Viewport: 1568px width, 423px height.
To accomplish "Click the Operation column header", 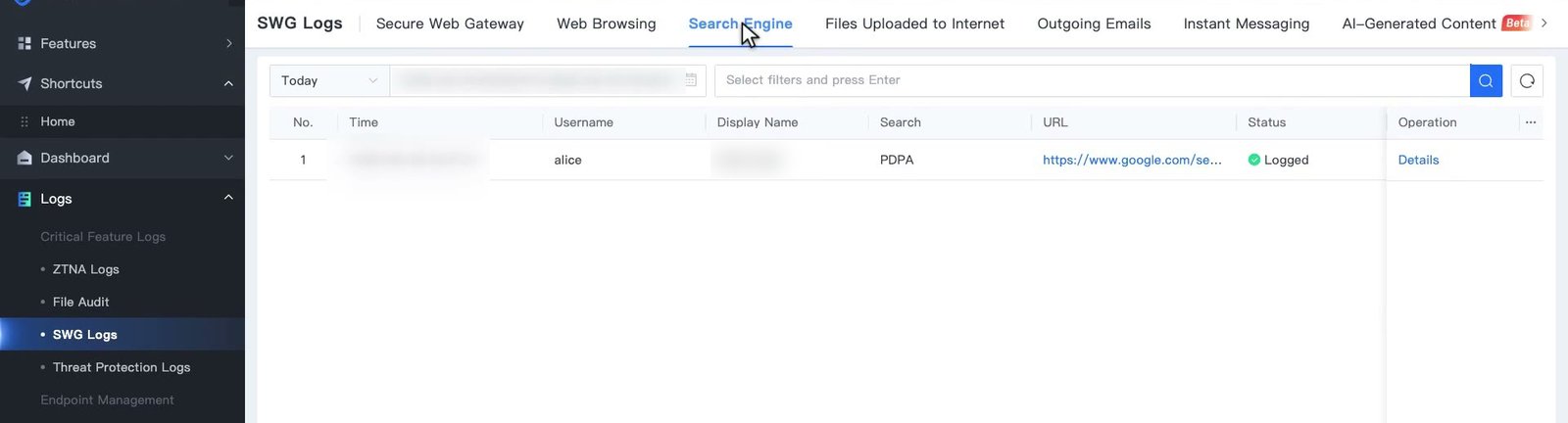I will coord(1427,122).
